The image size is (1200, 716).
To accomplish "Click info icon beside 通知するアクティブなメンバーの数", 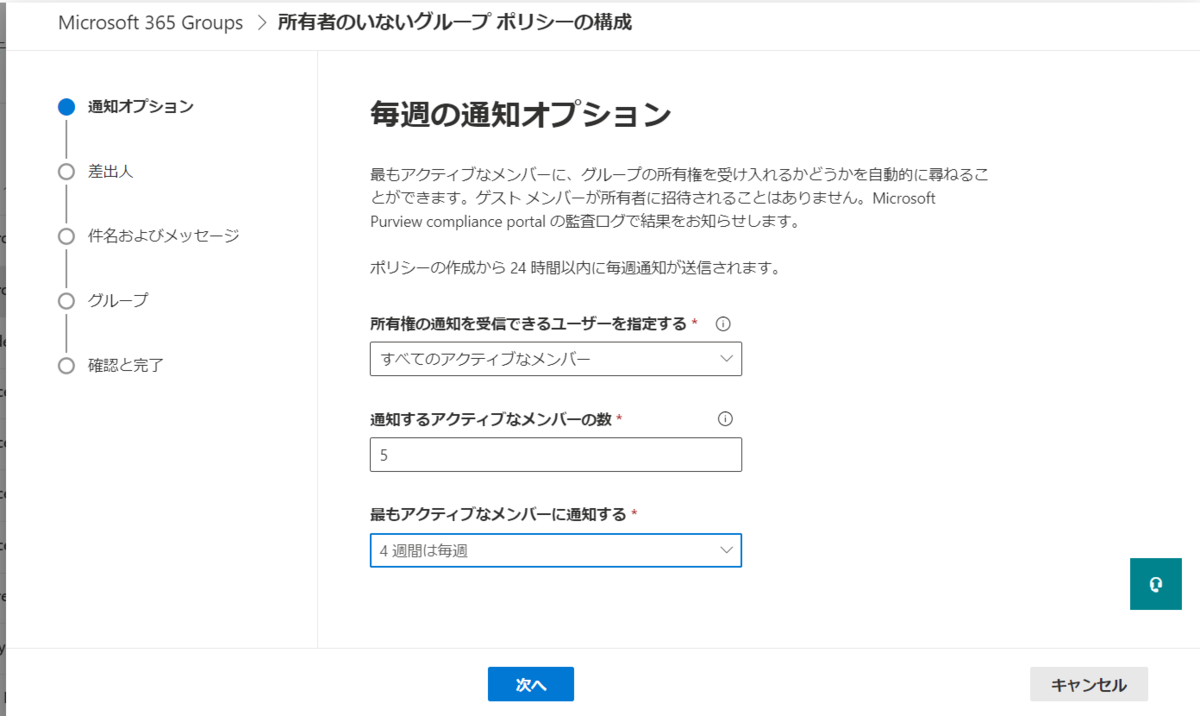I will (x=726, y=419).
